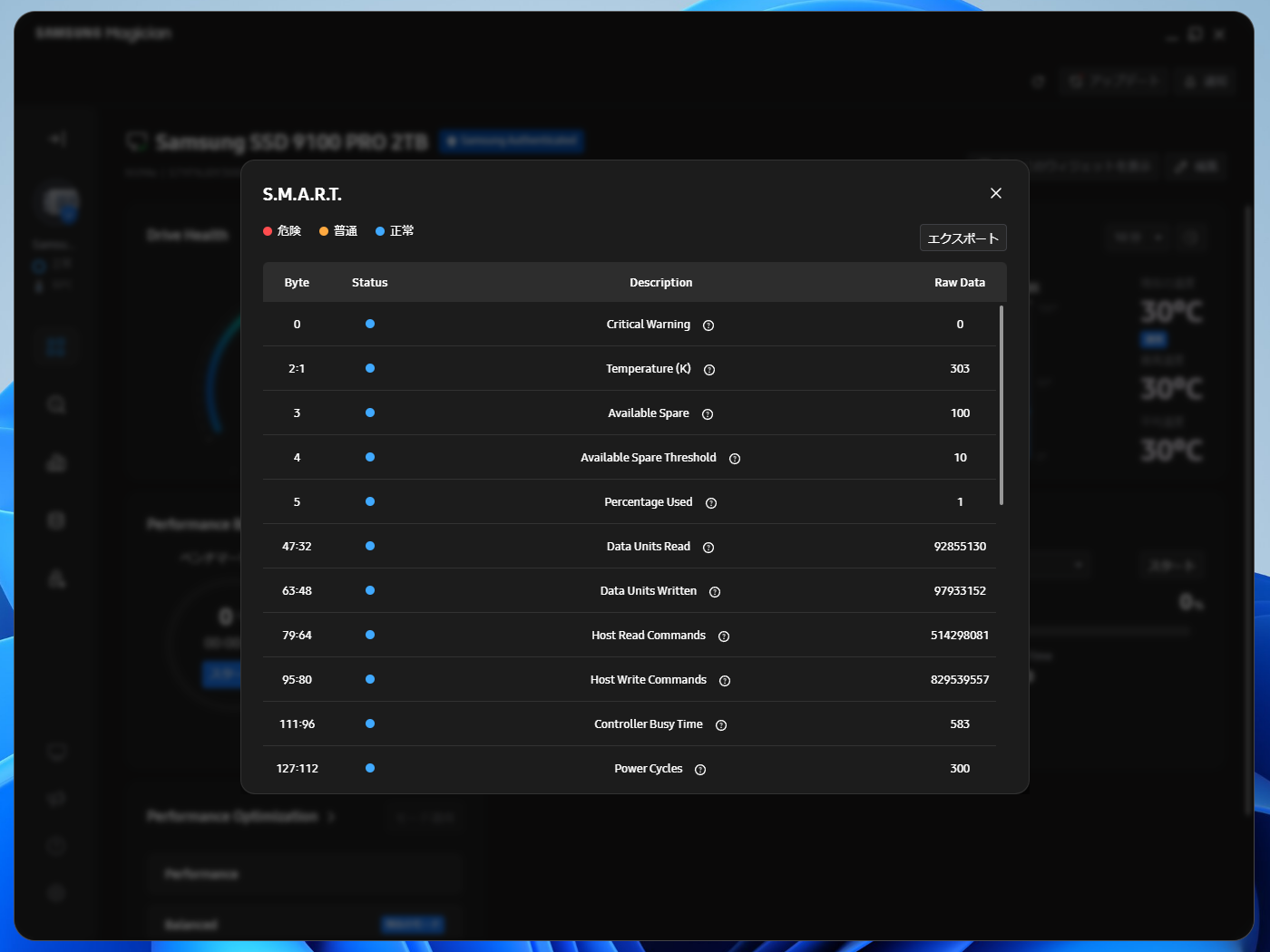Image resolution: width=1270 pixels, height=952 pixels.
Task: Click the red 危険 legend indicator
Action: tap(268, 231)
